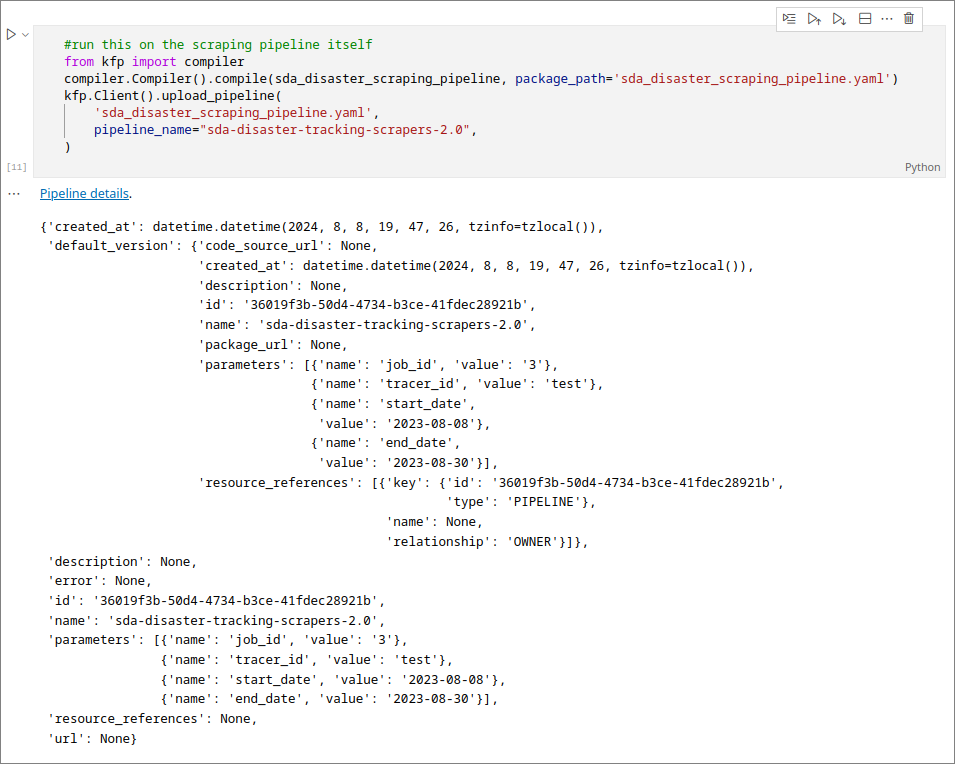This screenshot has height=764, width=955.
Task: Click the 'error': None line
Action: (100, 581)
